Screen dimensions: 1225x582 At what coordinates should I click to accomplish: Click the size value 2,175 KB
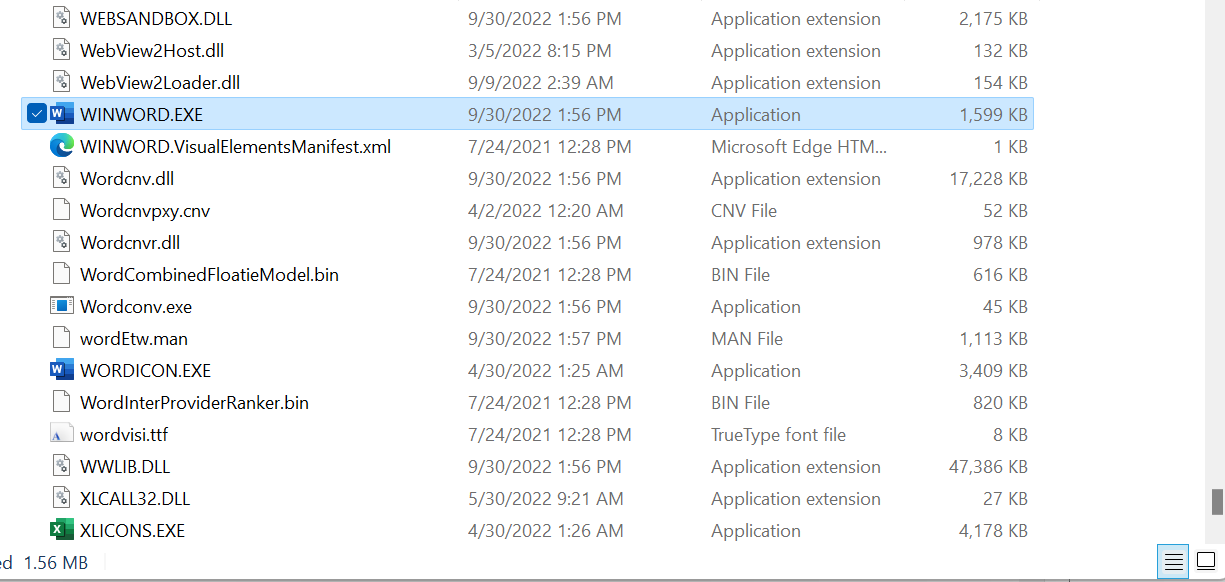click(993, 19)
